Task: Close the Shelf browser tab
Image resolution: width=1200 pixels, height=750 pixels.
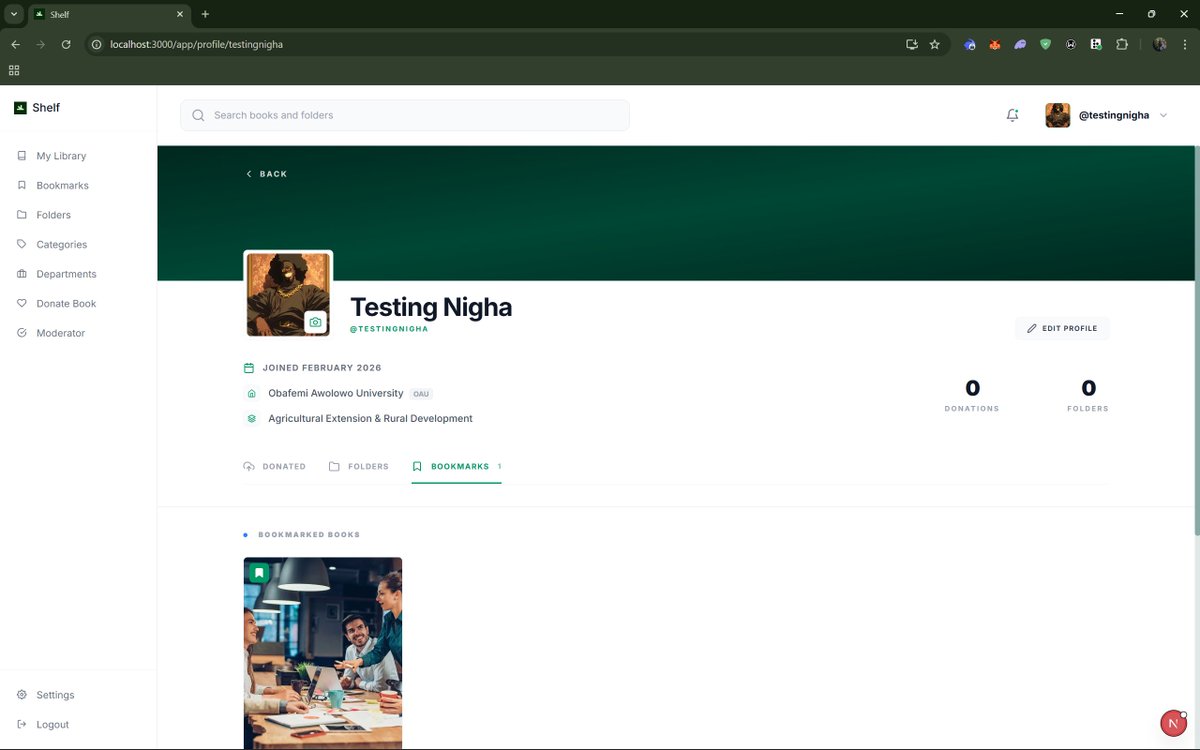Action: click(x=180, y=14)
